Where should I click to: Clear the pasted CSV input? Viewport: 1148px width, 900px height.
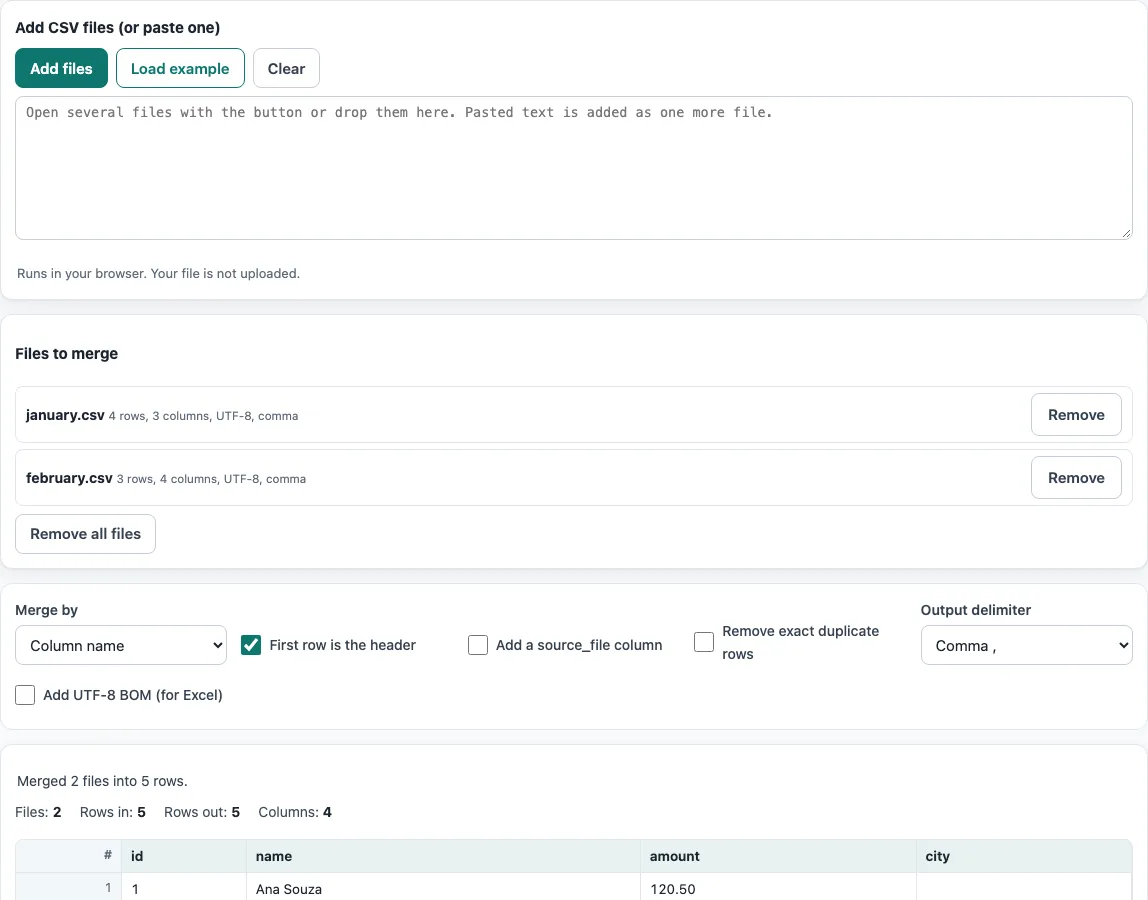point(286,68)
